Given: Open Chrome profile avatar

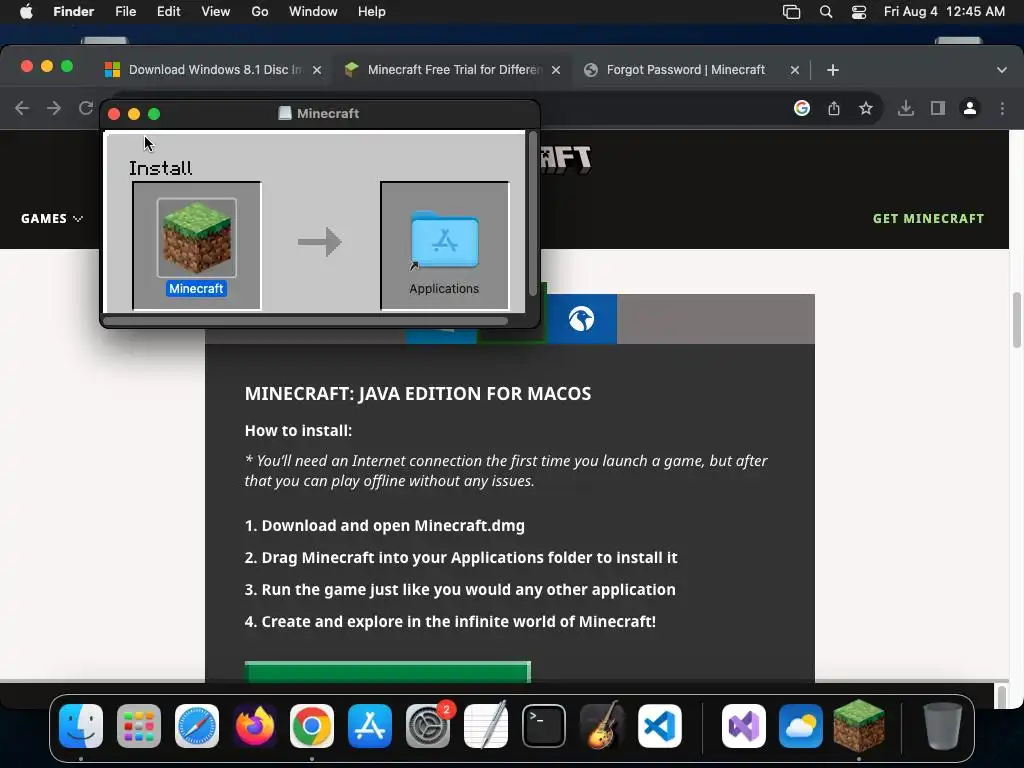Looking at the screenshot, I should [x=970, y=108].
